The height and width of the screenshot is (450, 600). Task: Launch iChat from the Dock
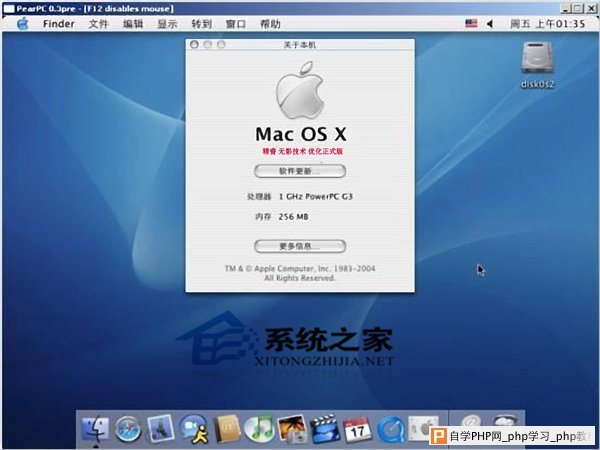click(x=194, y=429)
